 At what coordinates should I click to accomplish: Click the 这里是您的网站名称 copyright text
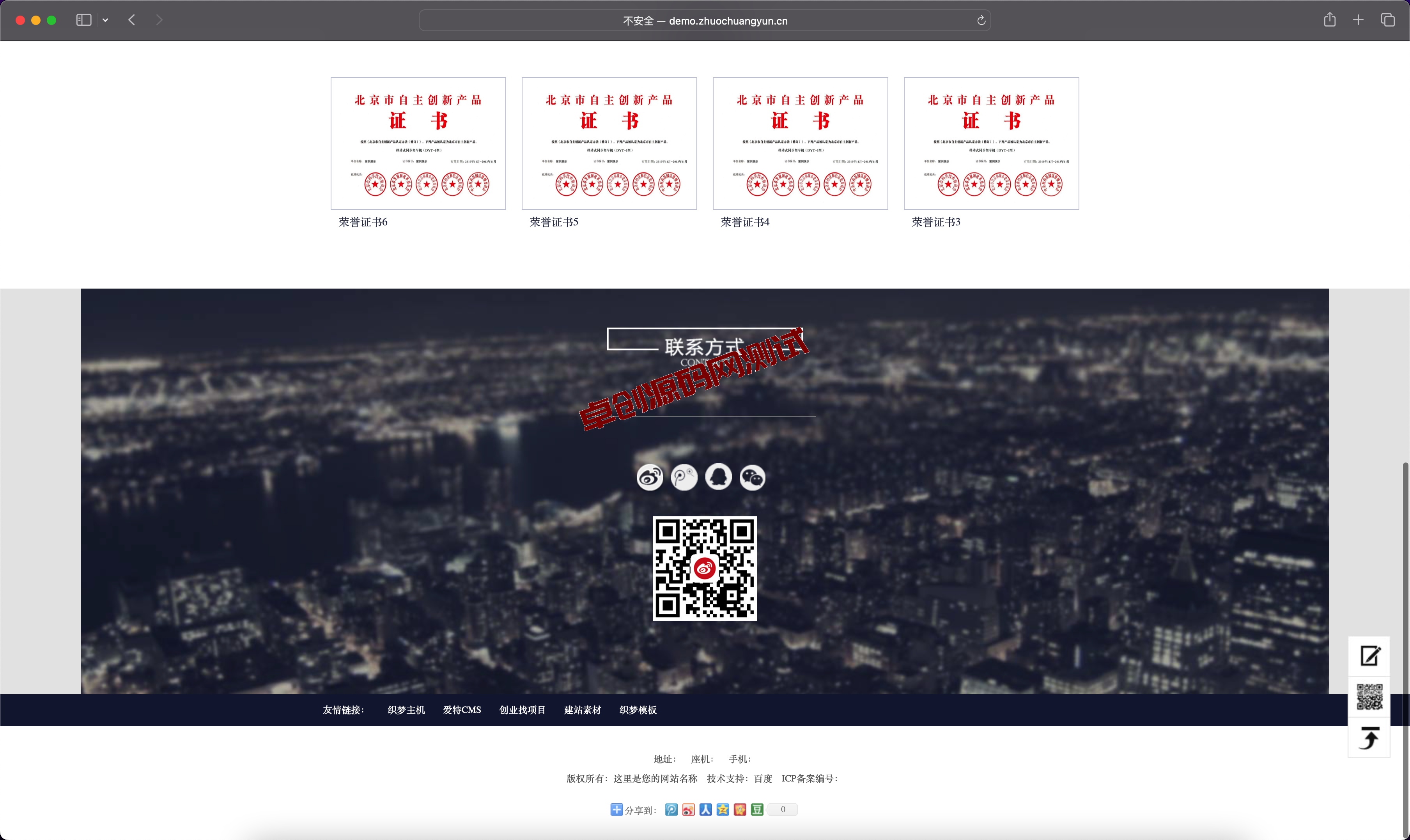655,779
